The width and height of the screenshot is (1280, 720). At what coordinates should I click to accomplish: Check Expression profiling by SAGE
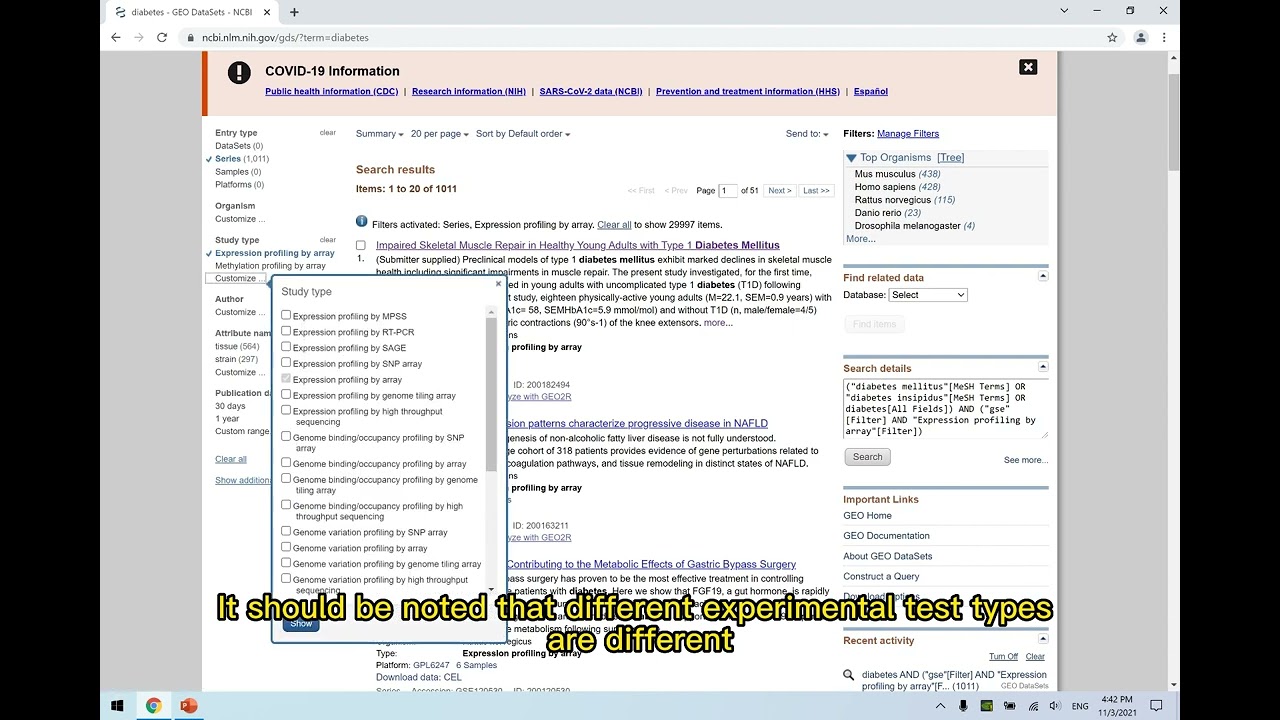(286, 347)
